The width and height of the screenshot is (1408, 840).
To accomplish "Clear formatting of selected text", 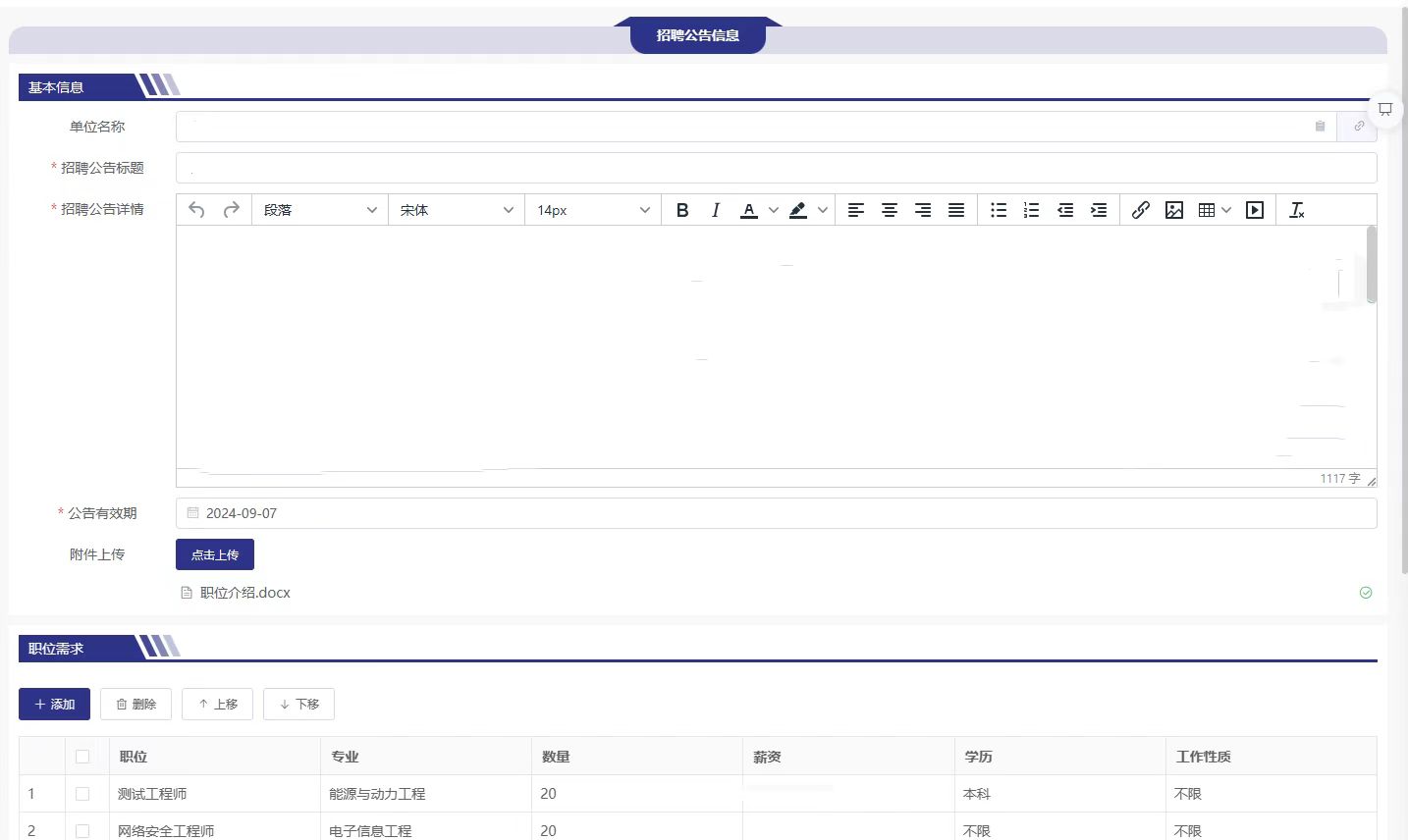I will (x=1296, y=210).
